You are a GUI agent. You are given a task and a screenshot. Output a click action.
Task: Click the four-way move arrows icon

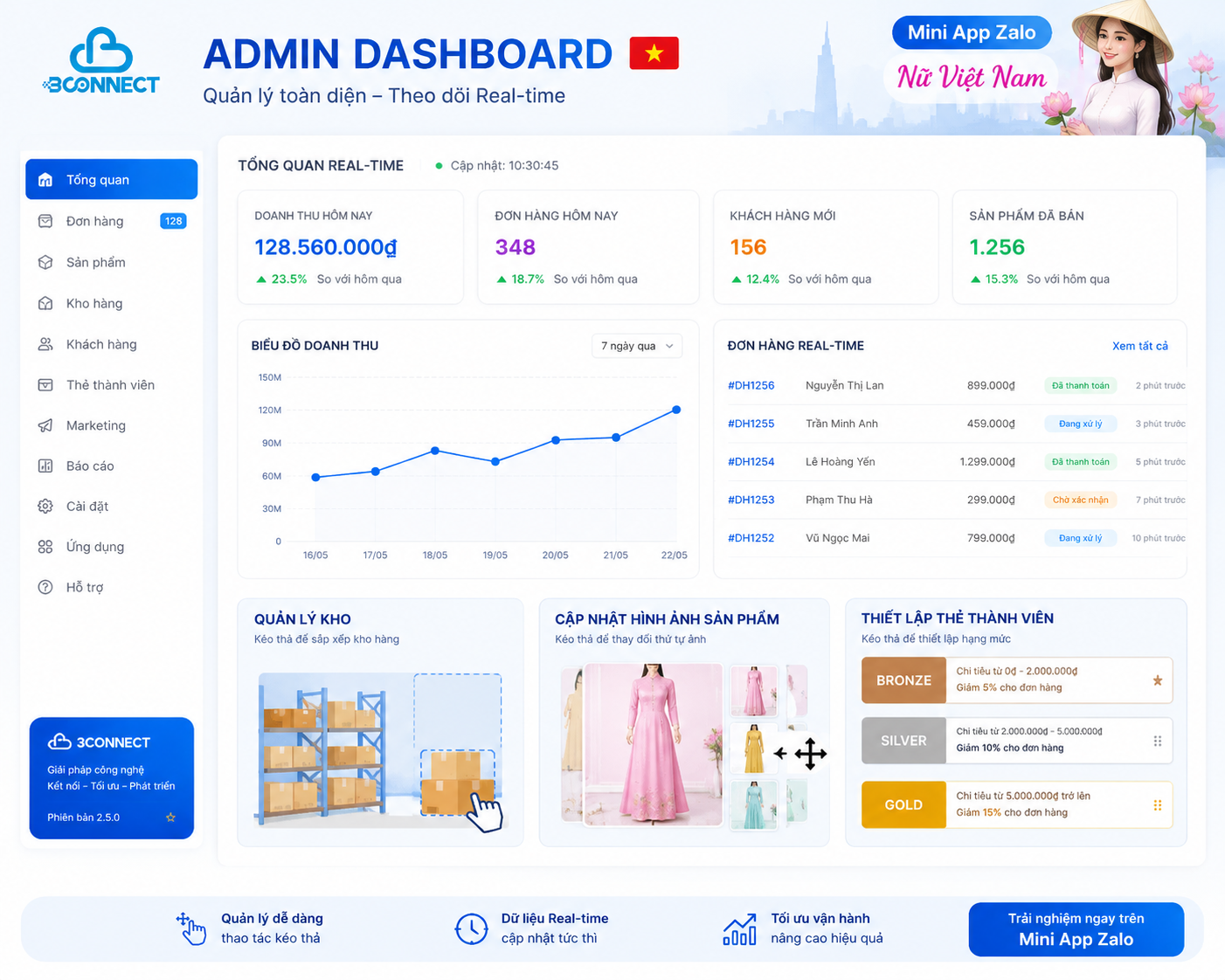pyautogui.click(x=810, y=754)
